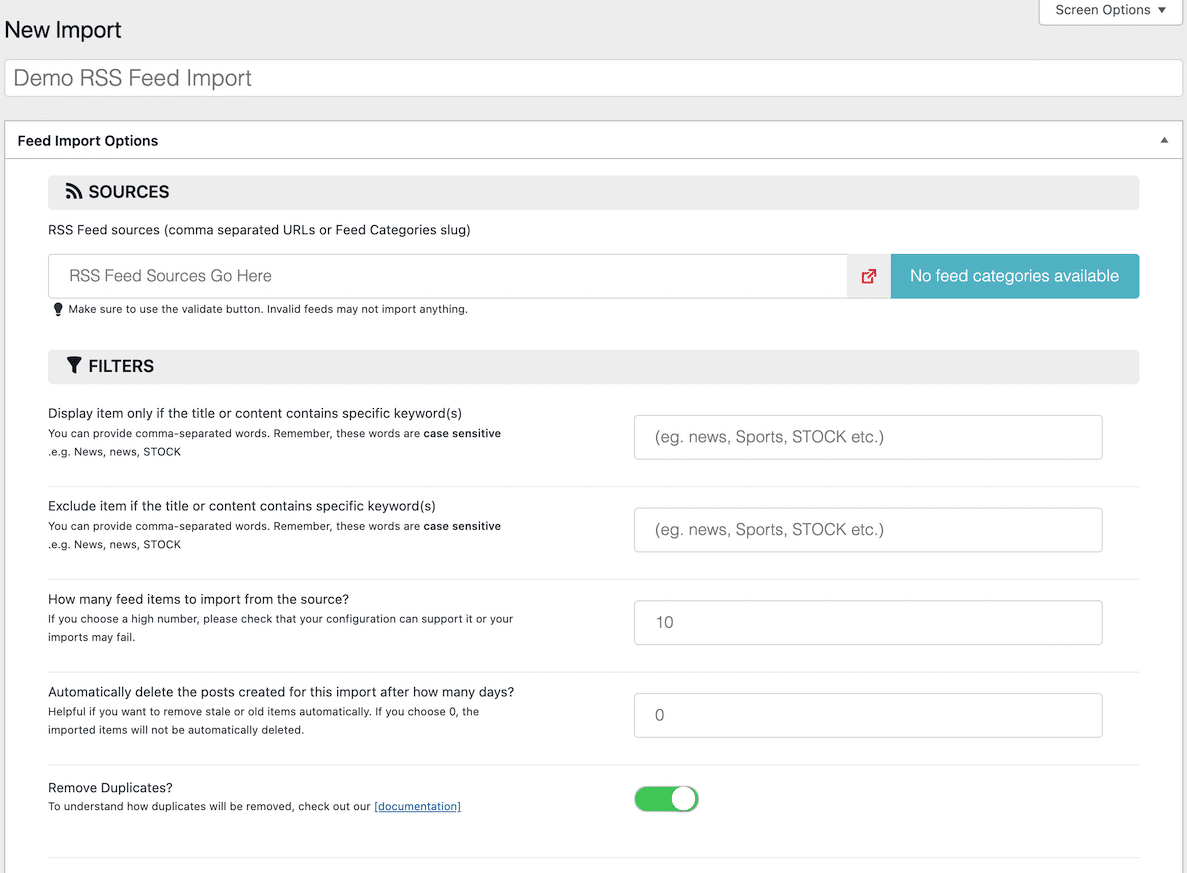Image resolution: width=1187 pixels, height=873 pixels.
Task: Click the auto-delete days field
Action: click(x=867, y=716)
